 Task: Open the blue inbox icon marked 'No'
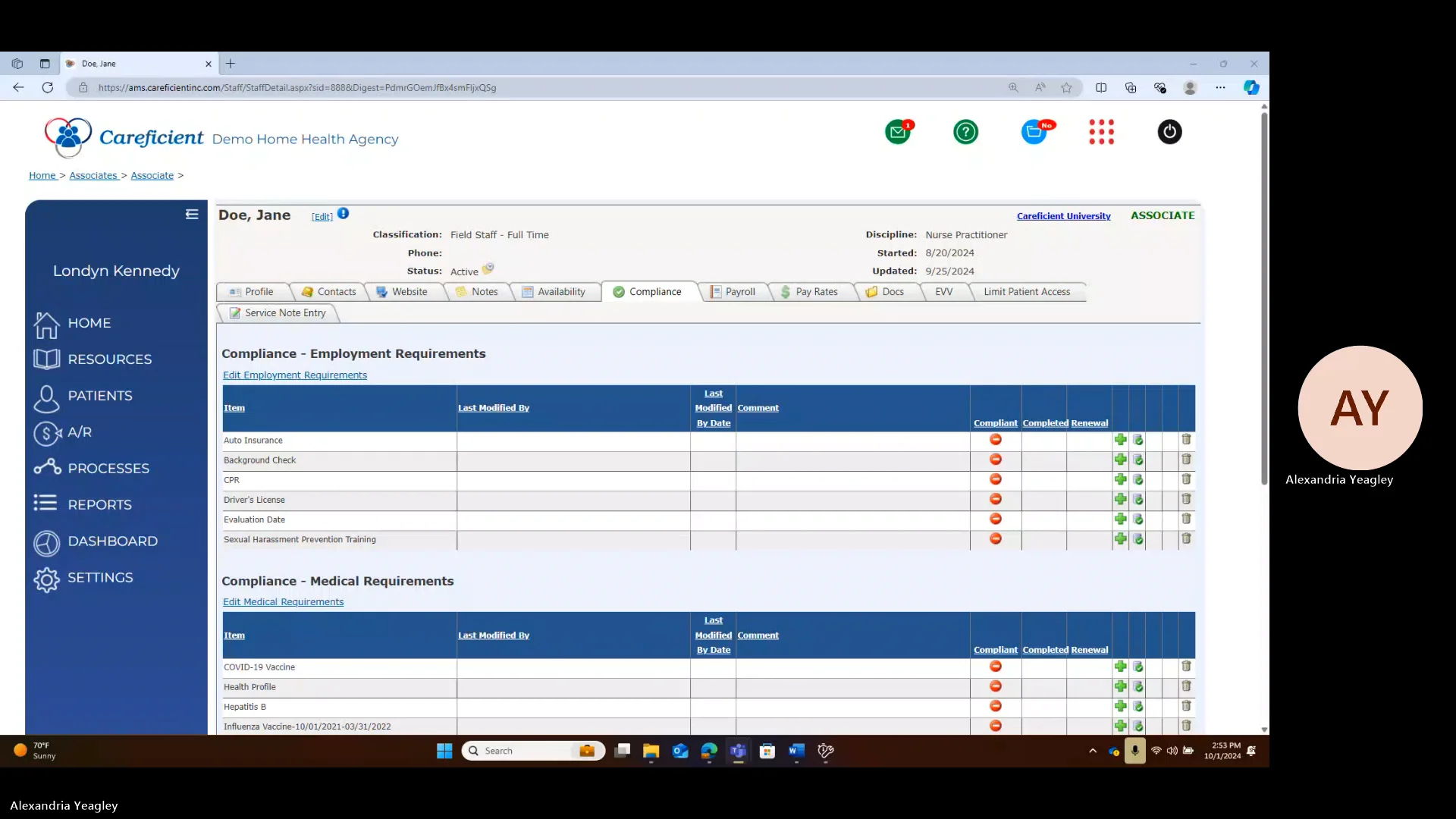pyautogui.click(x=1034, y=131)
